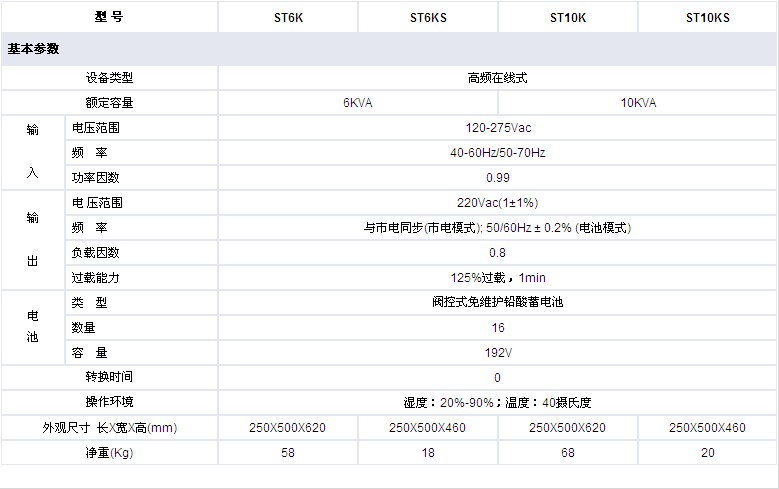Click the 基本参数 section heading
The width and height of the screenshot is (779, 489).
34,48
